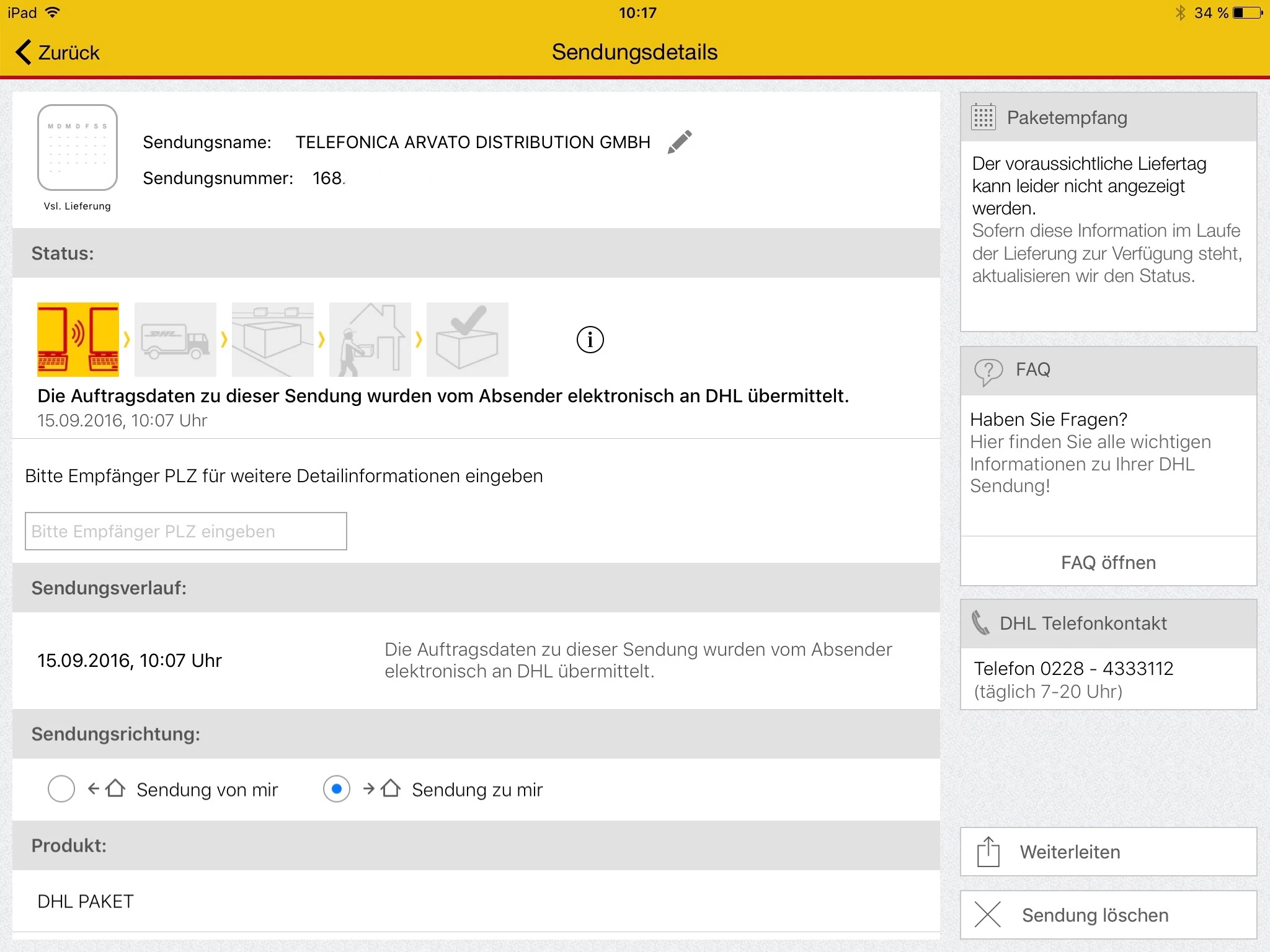The height and width of the screenshot is (952, 1270).
Task: Tap the DHL Telefonkontakt phone icon
Action: (980, 623)
